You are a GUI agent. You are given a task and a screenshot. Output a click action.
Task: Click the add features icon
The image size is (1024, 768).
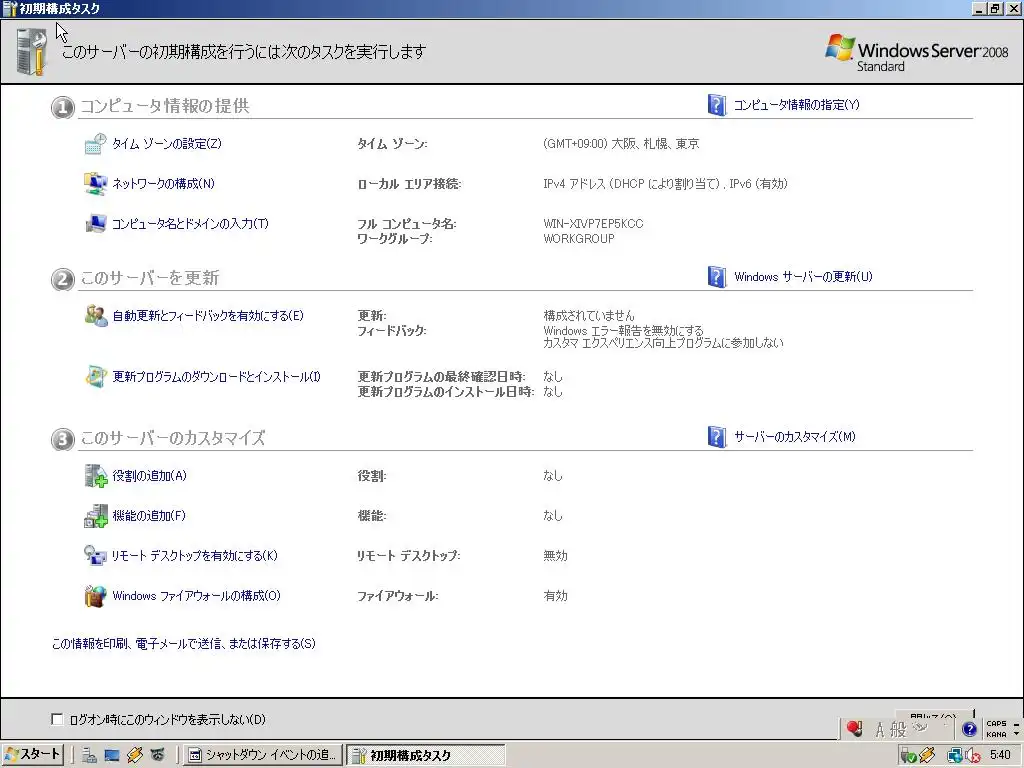coord(96,516)
